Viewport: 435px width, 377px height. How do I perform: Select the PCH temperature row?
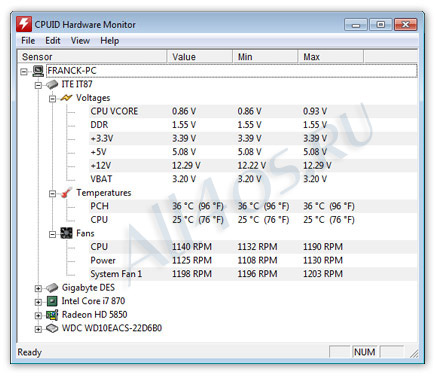253,206
